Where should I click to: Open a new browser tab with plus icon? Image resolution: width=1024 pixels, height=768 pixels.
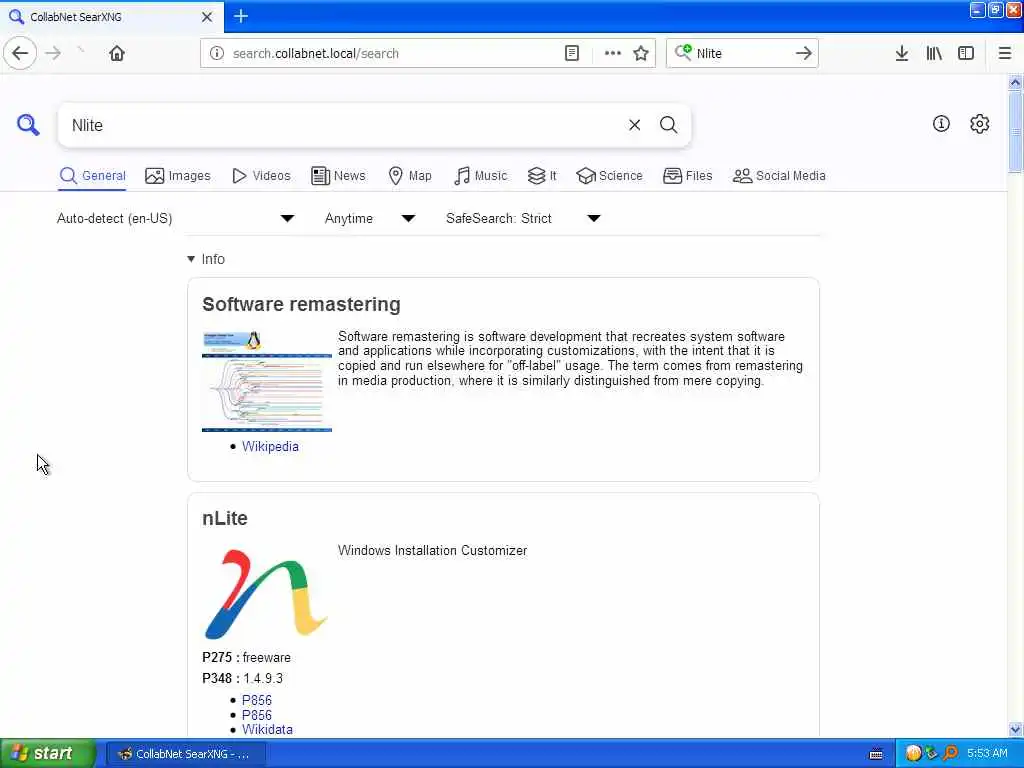241,16
